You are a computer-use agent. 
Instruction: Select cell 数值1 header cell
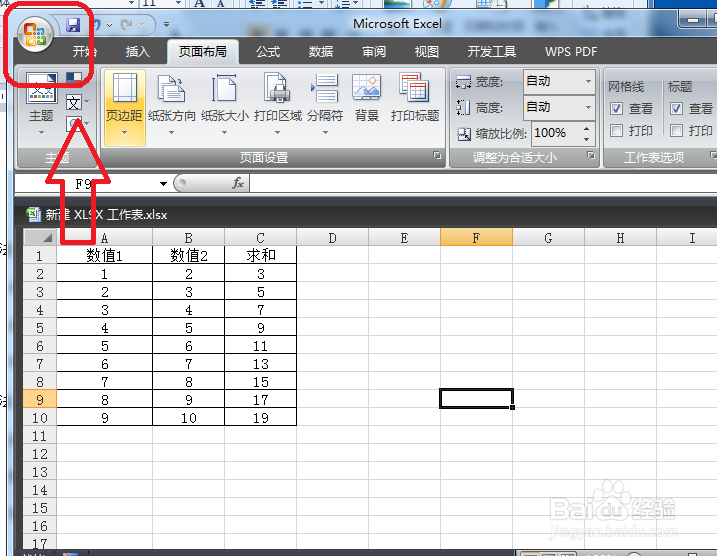click(104, 255)
